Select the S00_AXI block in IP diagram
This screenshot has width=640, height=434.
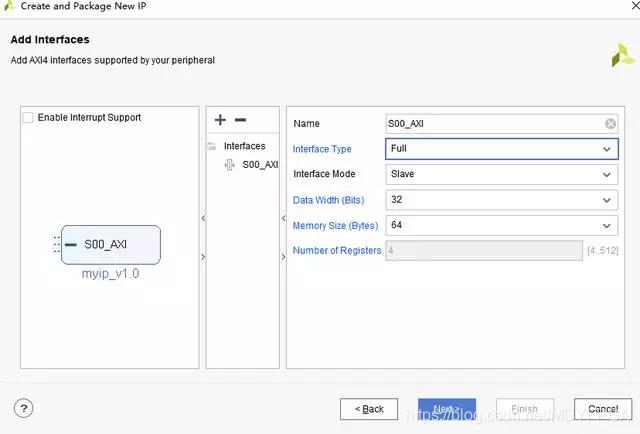coord(111,245)
